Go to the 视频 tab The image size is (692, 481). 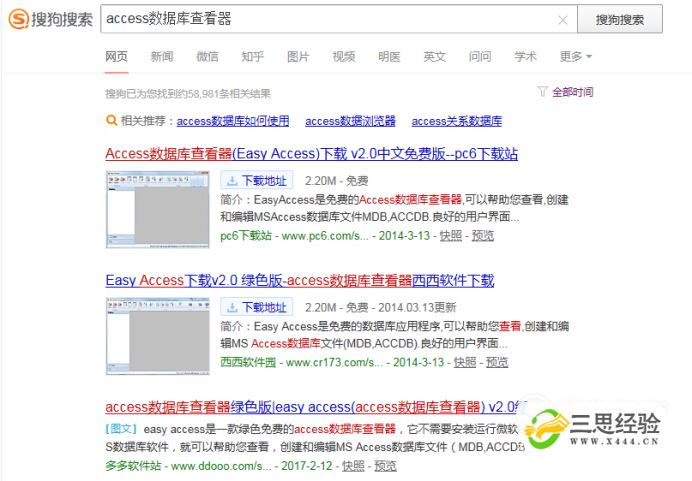point(344,56)
